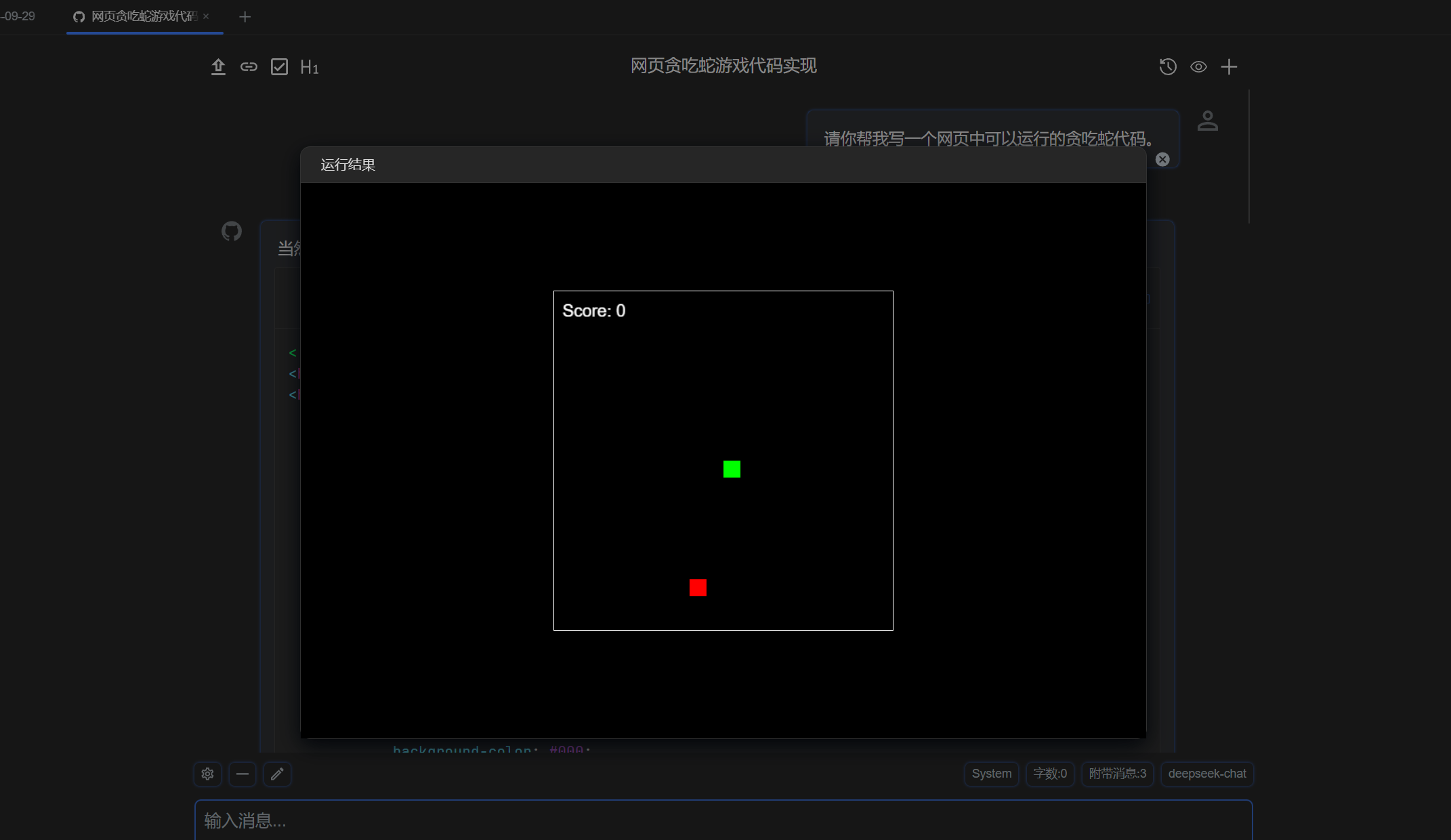Close the 运行结果 dialog
This screenshot has width=1451, height=840.
1162,159
